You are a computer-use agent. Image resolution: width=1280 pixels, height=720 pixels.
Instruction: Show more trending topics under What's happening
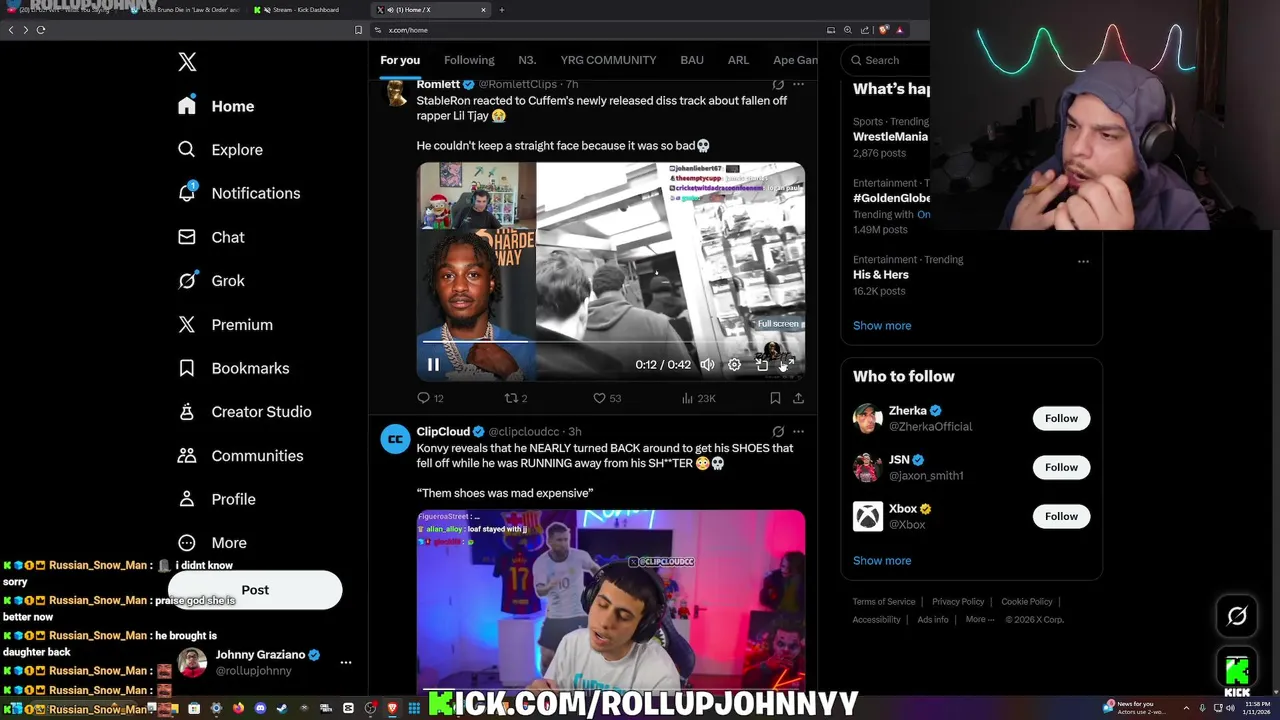pyautogui.click(x=882, y=326)
